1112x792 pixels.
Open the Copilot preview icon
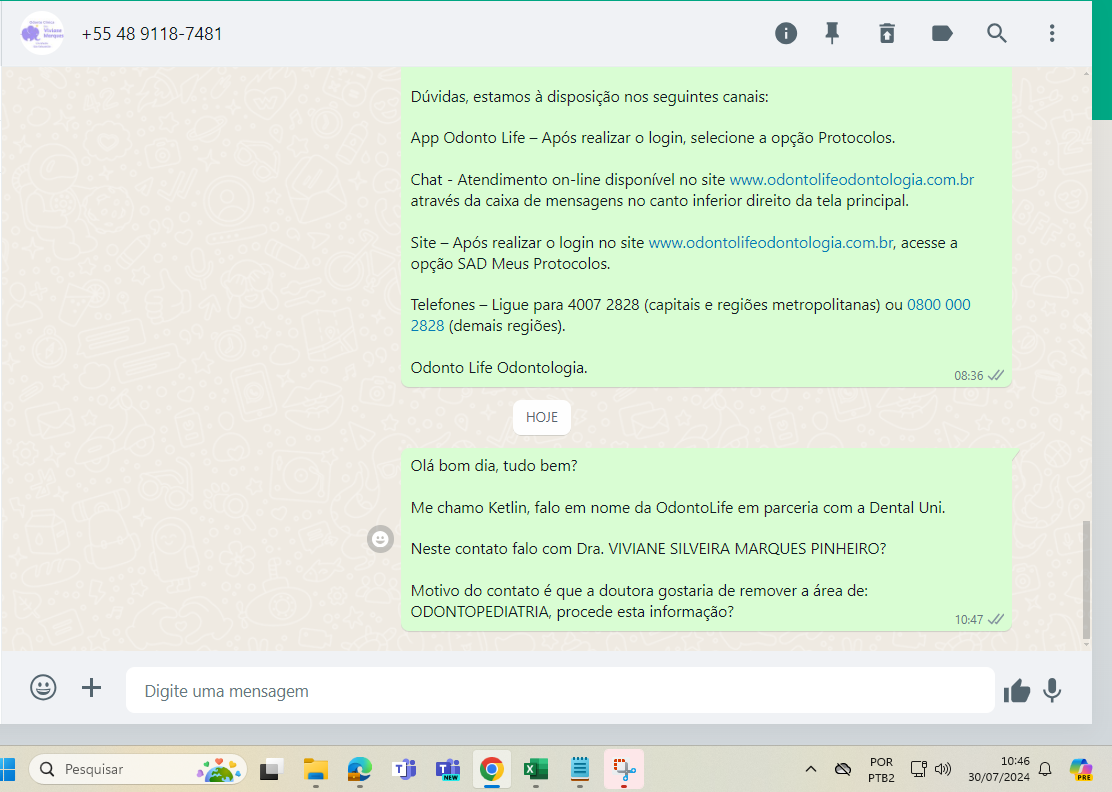click(x=1082, y=769)
